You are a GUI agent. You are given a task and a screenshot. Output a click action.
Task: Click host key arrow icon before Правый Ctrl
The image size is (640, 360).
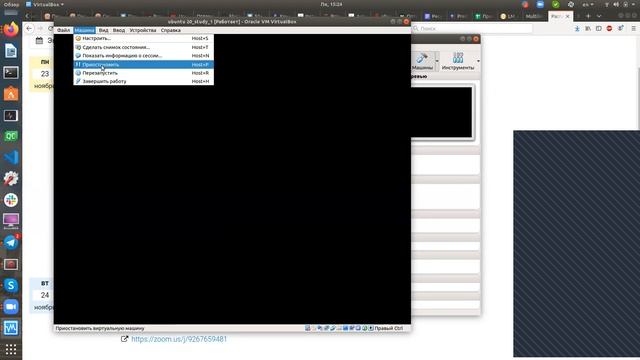[x=371, y=328]
